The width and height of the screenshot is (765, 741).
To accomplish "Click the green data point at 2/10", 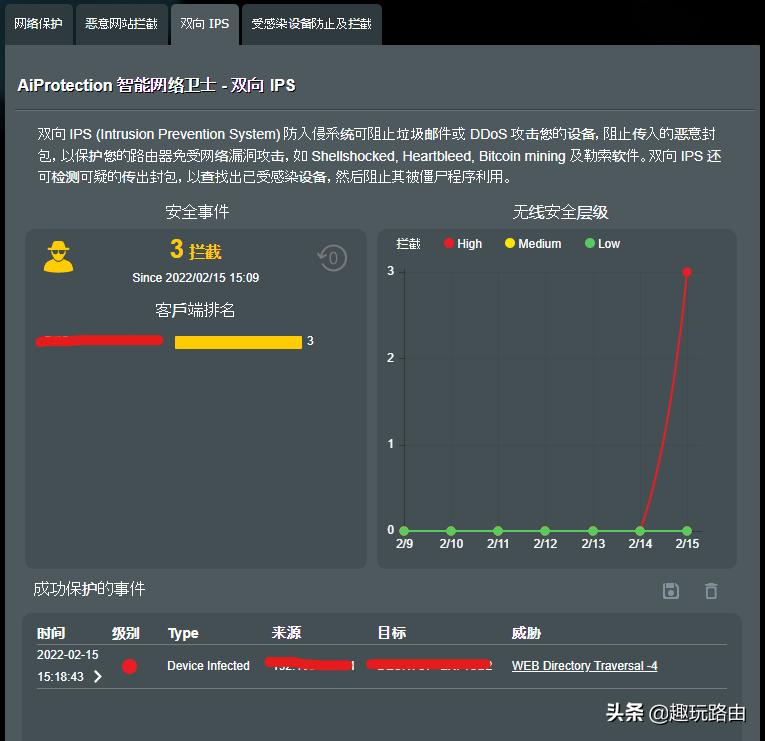I will 451,531.
